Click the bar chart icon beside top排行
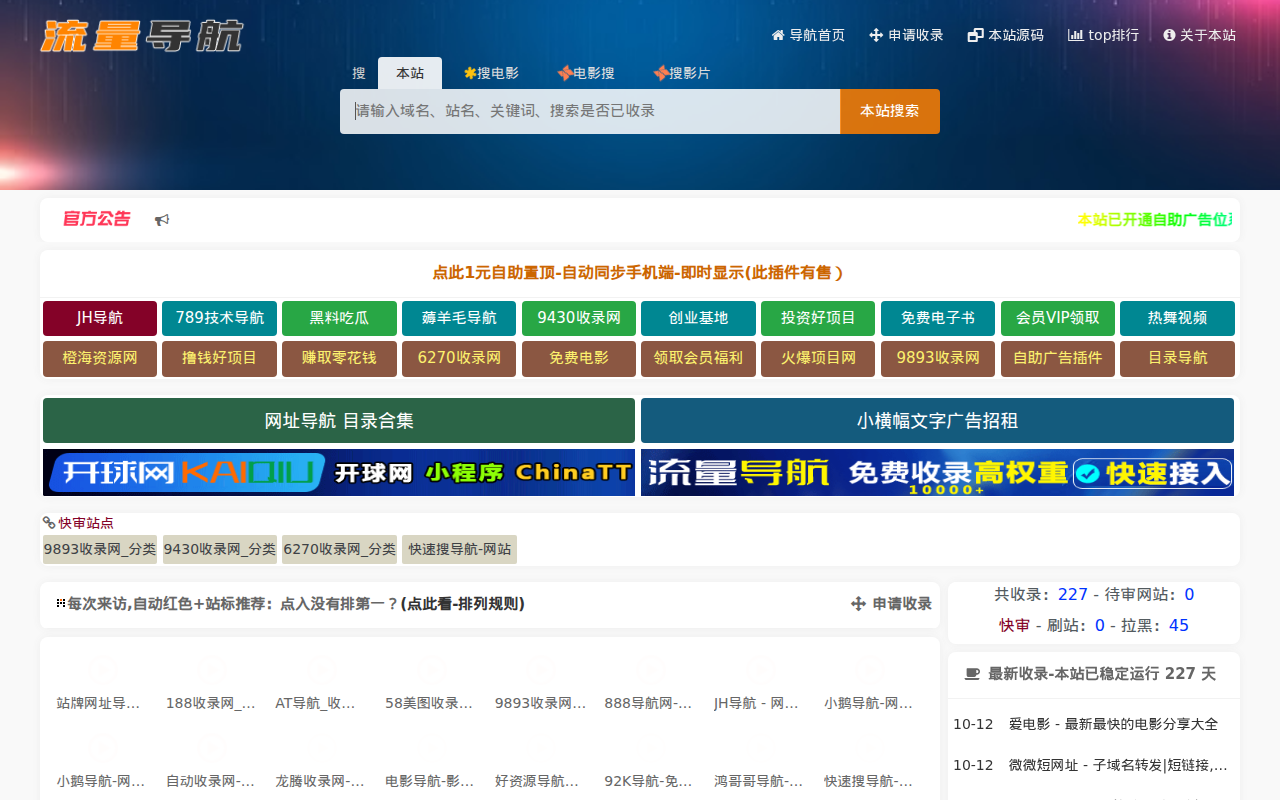The width and height of the screenshot is (1280, 800). coord(1076,35)
